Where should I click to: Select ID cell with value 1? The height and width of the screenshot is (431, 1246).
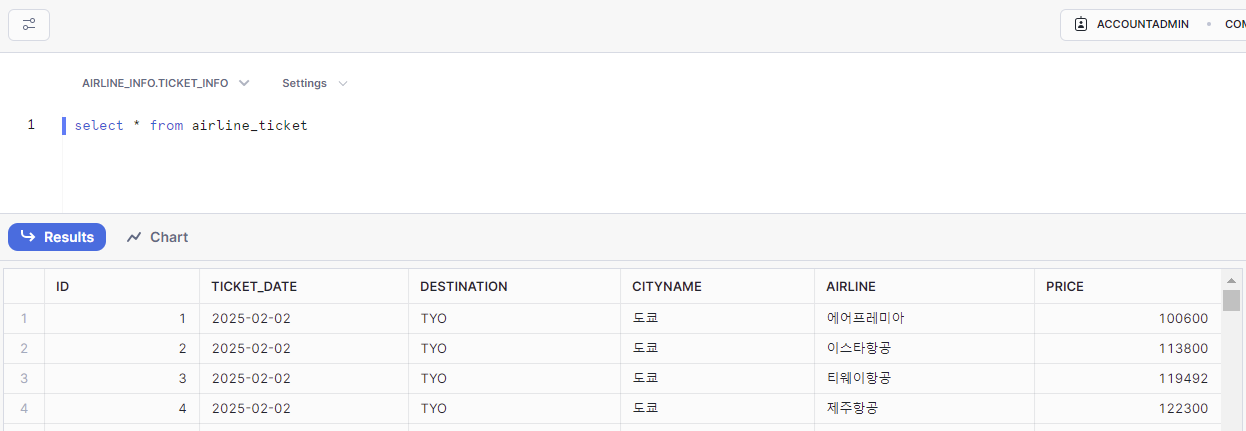point(121,319)
